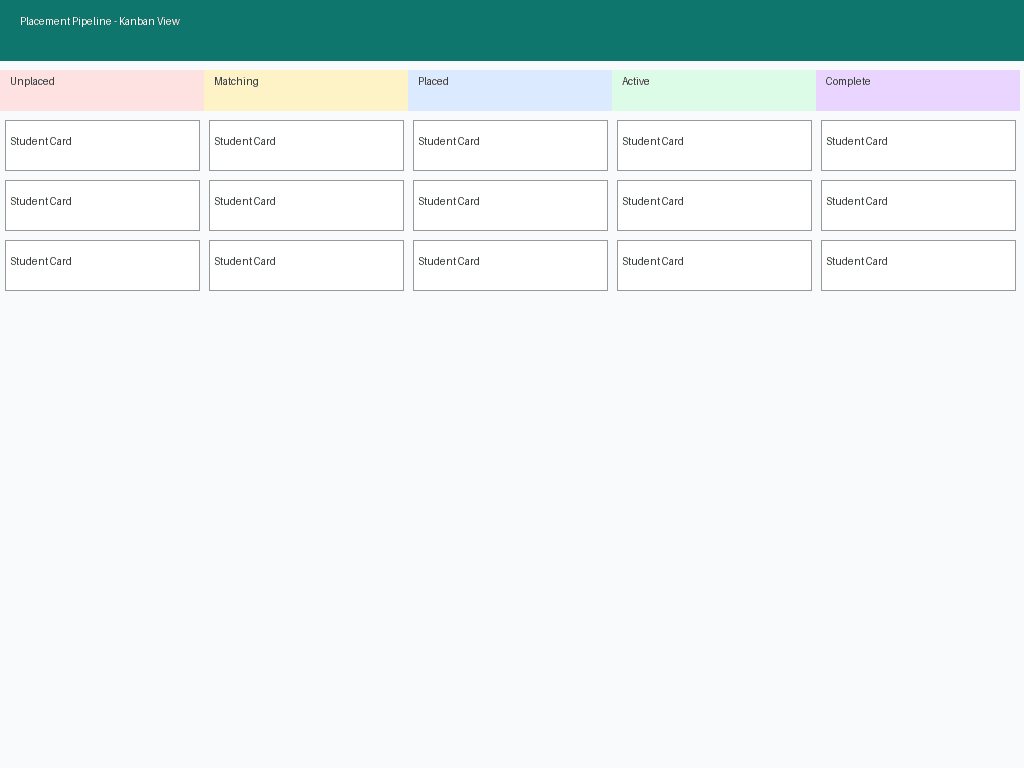Viewport: 1024px width, 768px height.
Task: Click the Active column header
Action: click(x=714, y=90)
